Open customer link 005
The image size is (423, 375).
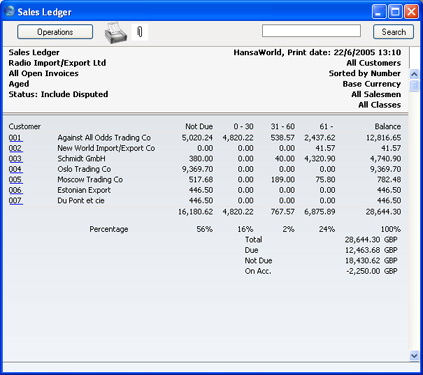pos(15,180)
